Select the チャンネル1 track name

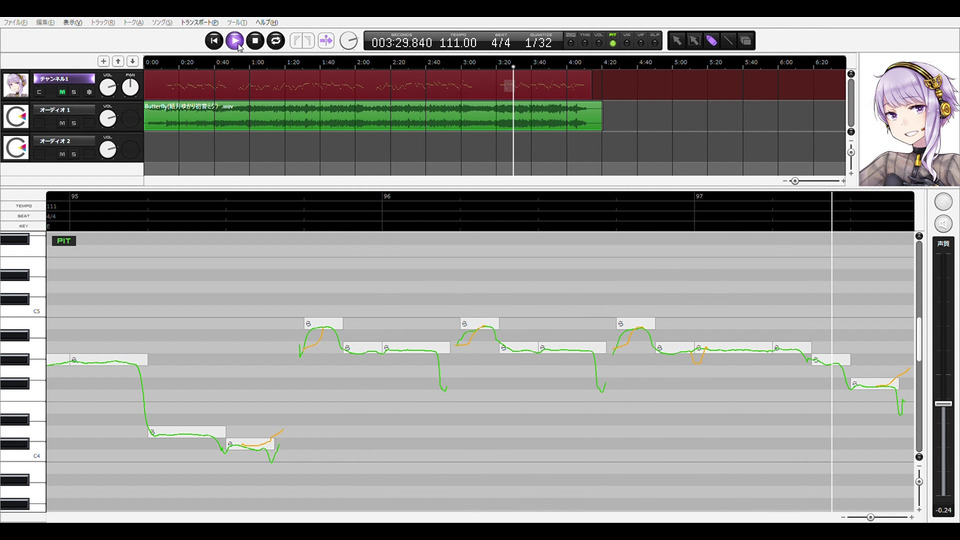pos(64,78)
